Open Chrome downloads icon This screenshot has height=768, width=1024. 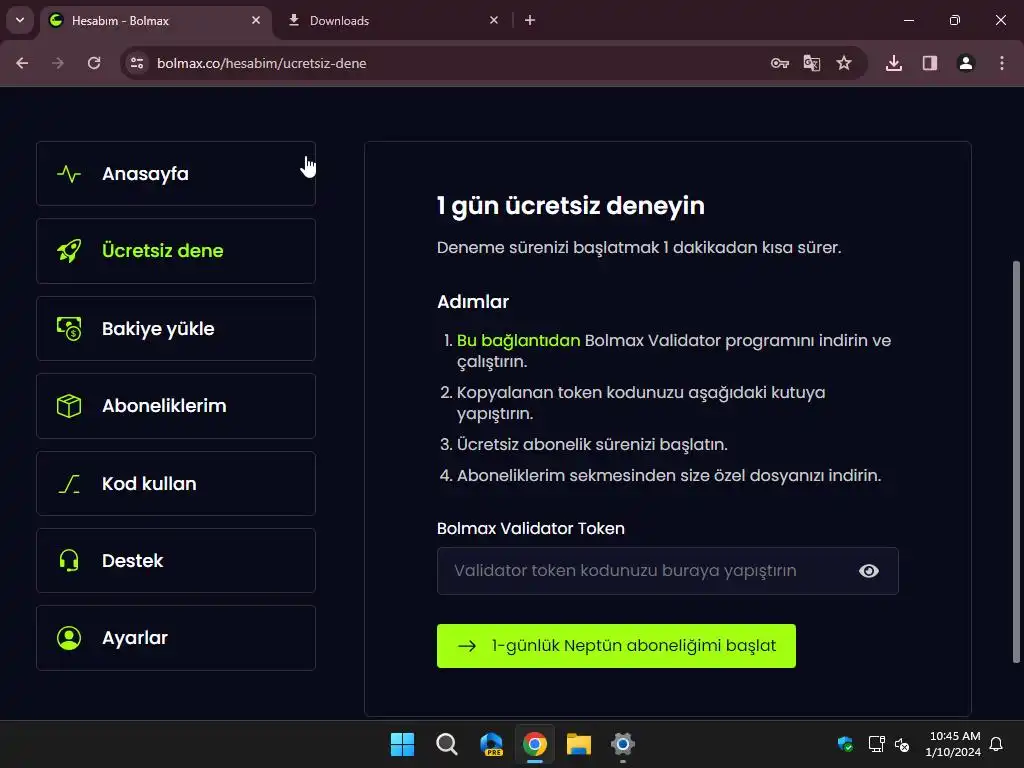click(x=894, y=63)
